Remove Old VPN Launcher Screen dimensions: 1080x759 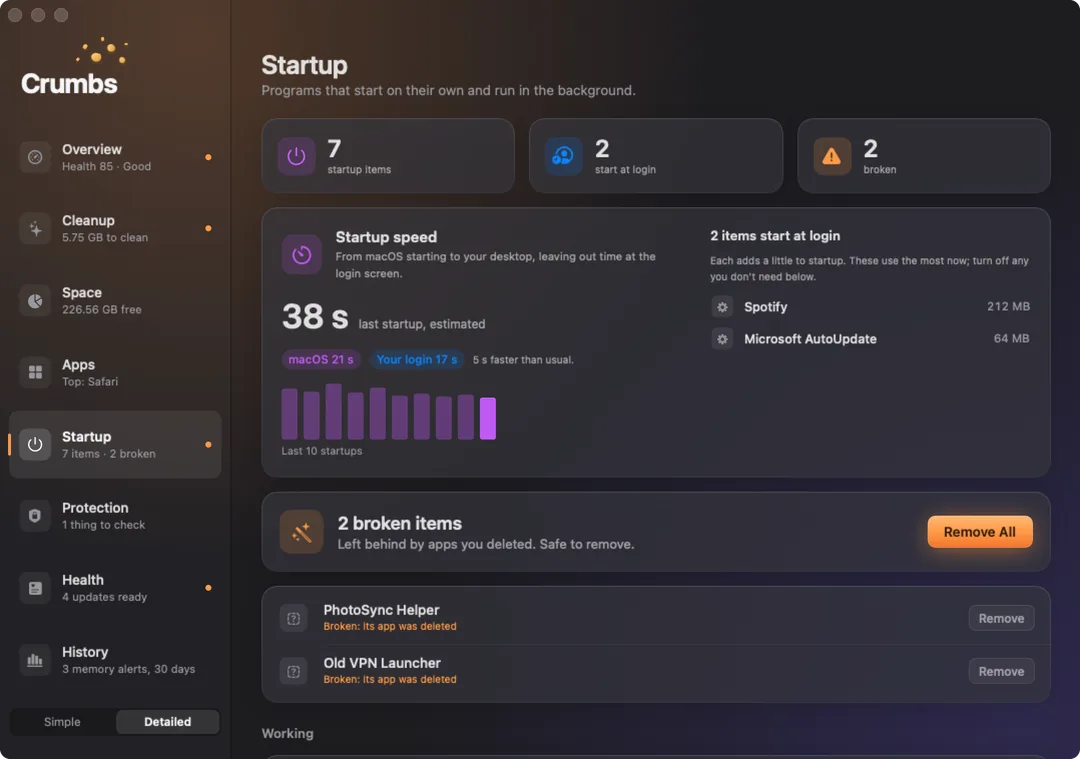1001,672
